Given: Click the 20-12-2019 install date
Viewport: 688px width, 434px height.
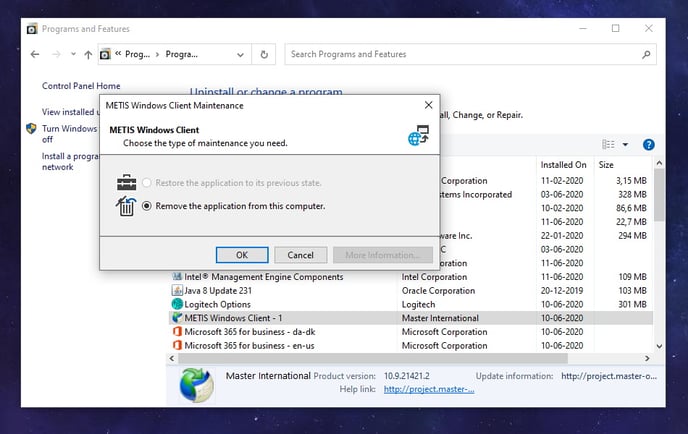Looking at the screenshot, I should 562,291.
